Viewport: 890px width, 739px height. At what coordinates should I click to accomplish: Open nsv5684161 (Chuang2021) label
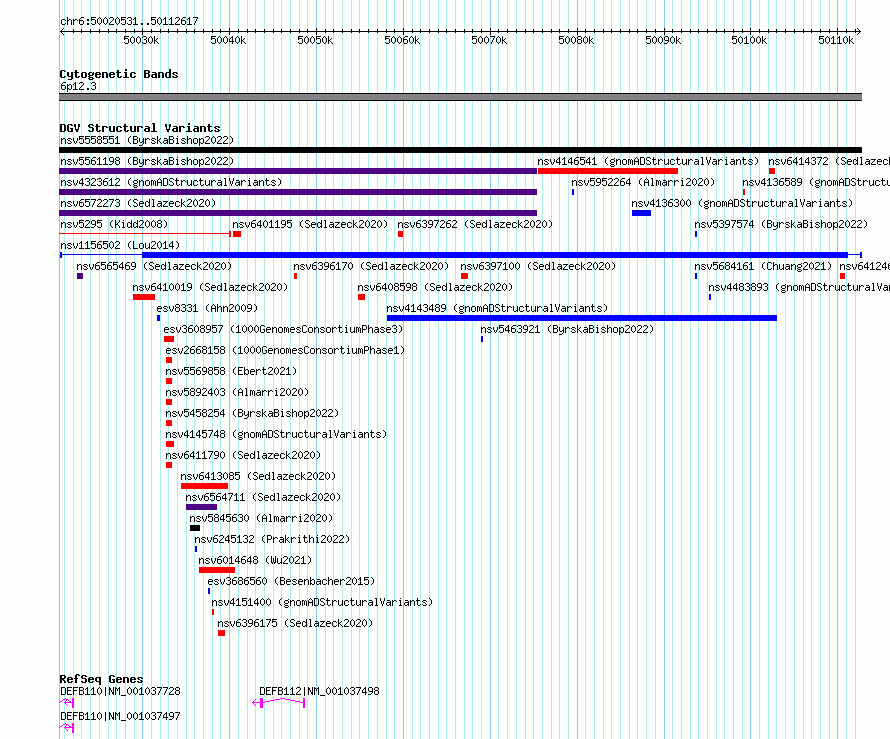763,266
